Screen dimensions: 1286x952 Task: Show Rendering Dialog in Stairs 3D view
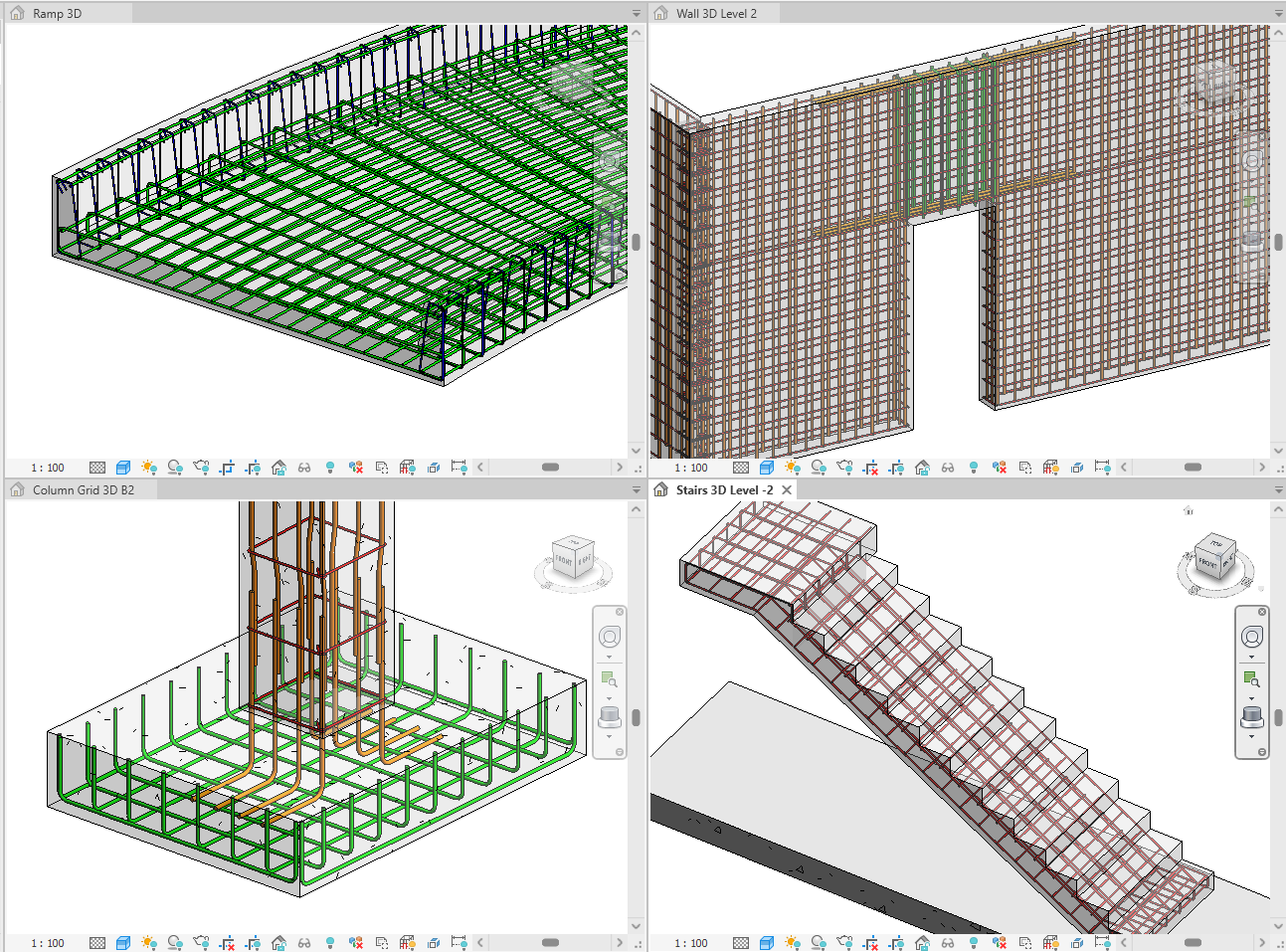pos(844,943)
